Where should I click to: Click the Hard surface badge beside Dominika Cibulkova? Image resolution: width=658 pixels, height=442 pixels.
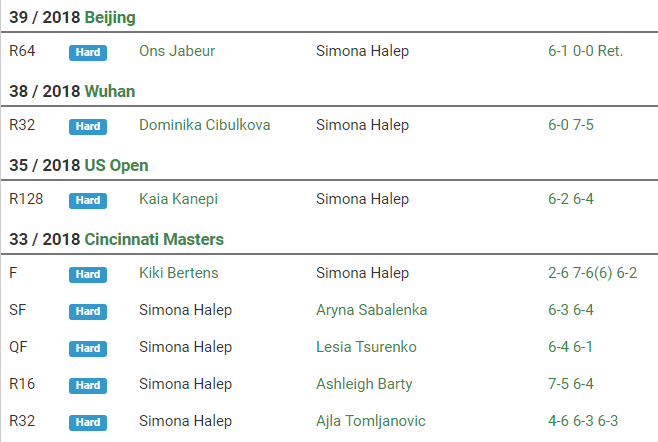[x=88, y=126]
